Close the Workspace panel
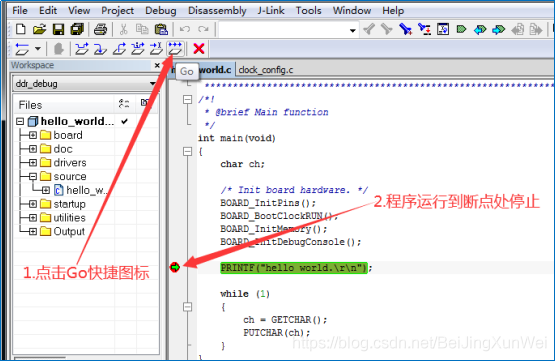Viewport: 556px width, 361px height. pos(157,65)
